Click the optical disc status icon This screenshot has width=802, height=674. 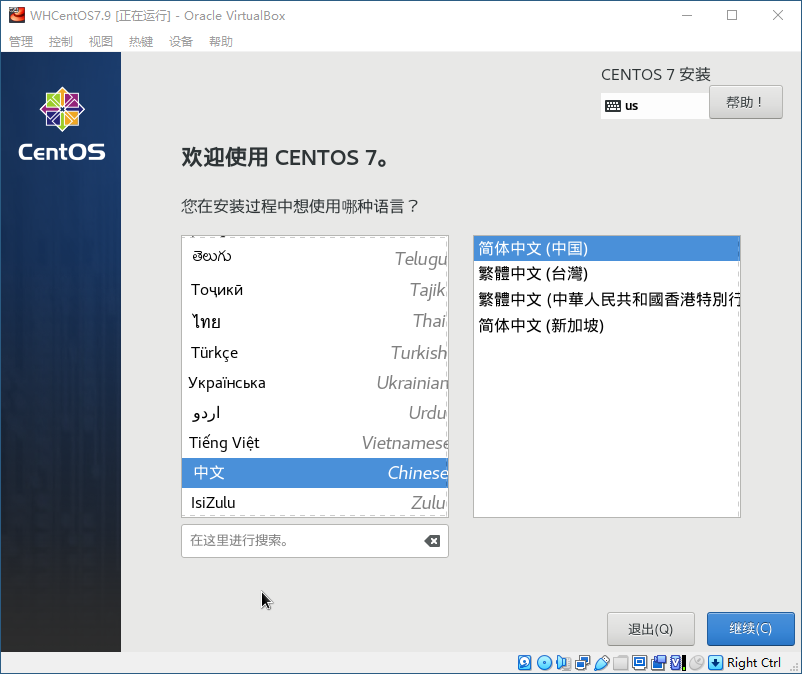544,663
